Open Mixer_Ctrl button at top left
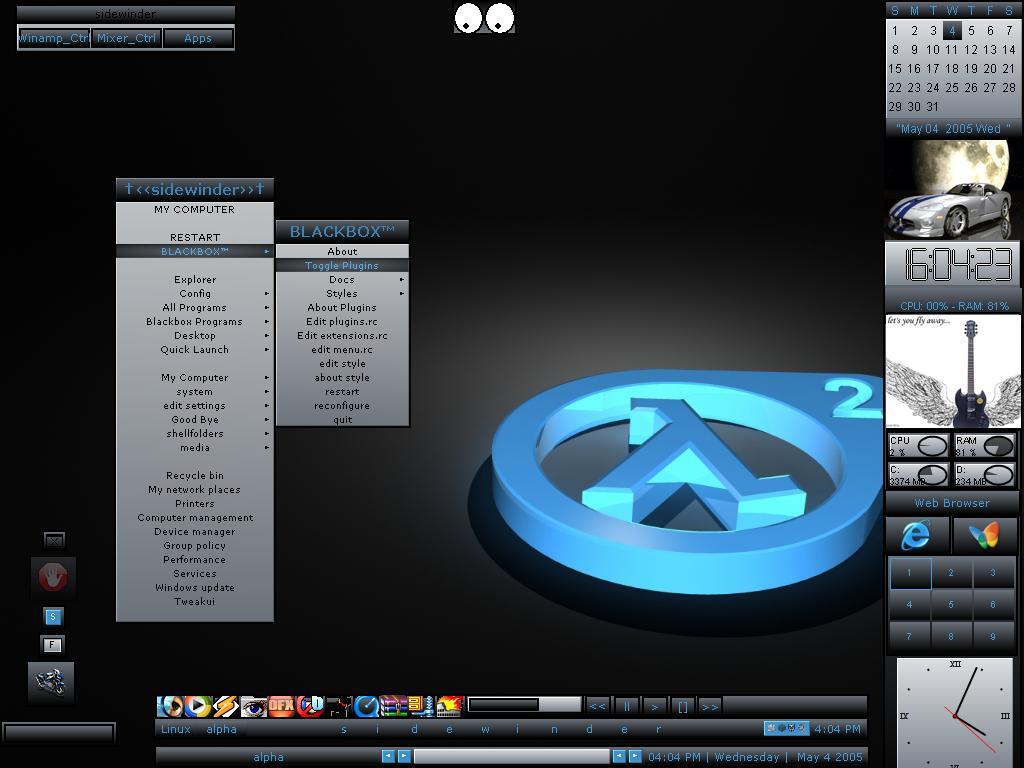 [x=126, y=38]
